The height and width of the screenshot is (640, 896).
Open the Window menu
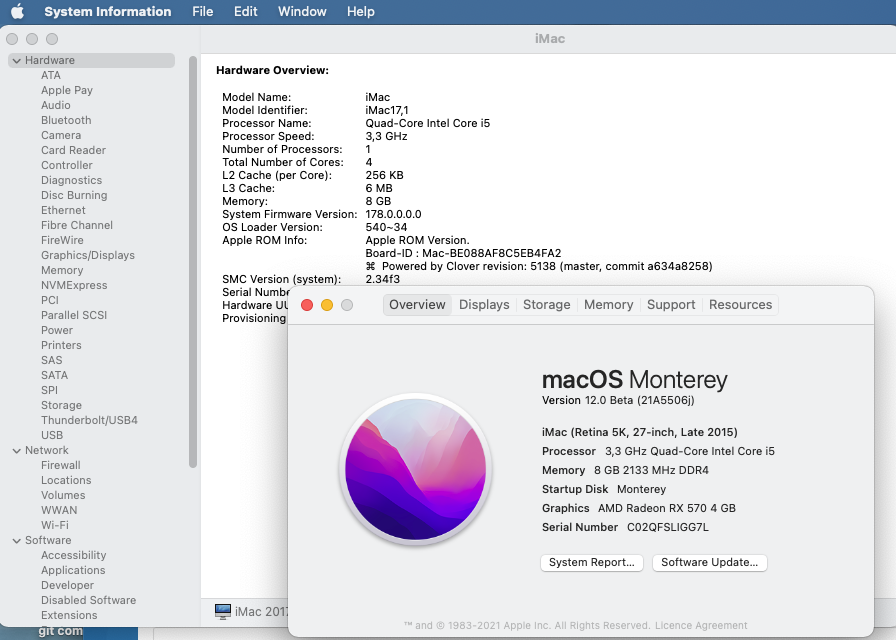point(302,11)
